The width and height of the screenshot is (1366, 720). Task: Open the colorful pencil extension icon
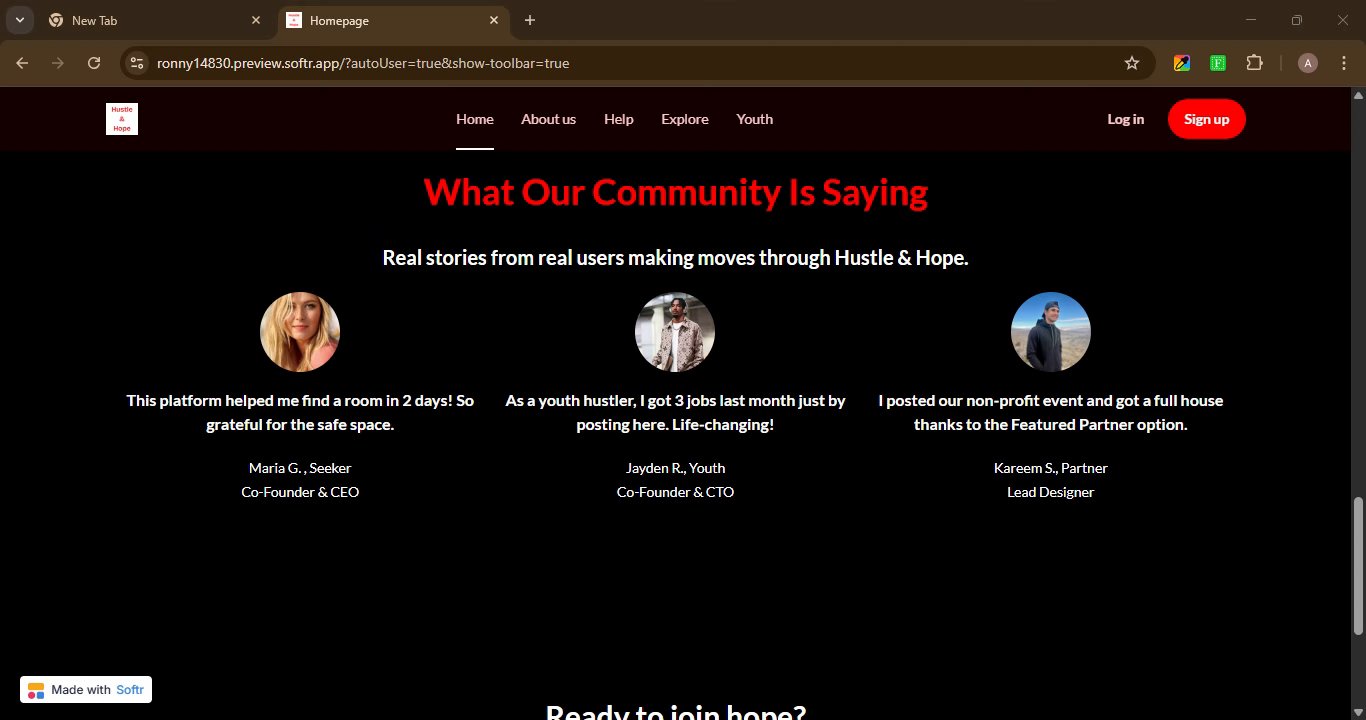(x=1182, y=63)
